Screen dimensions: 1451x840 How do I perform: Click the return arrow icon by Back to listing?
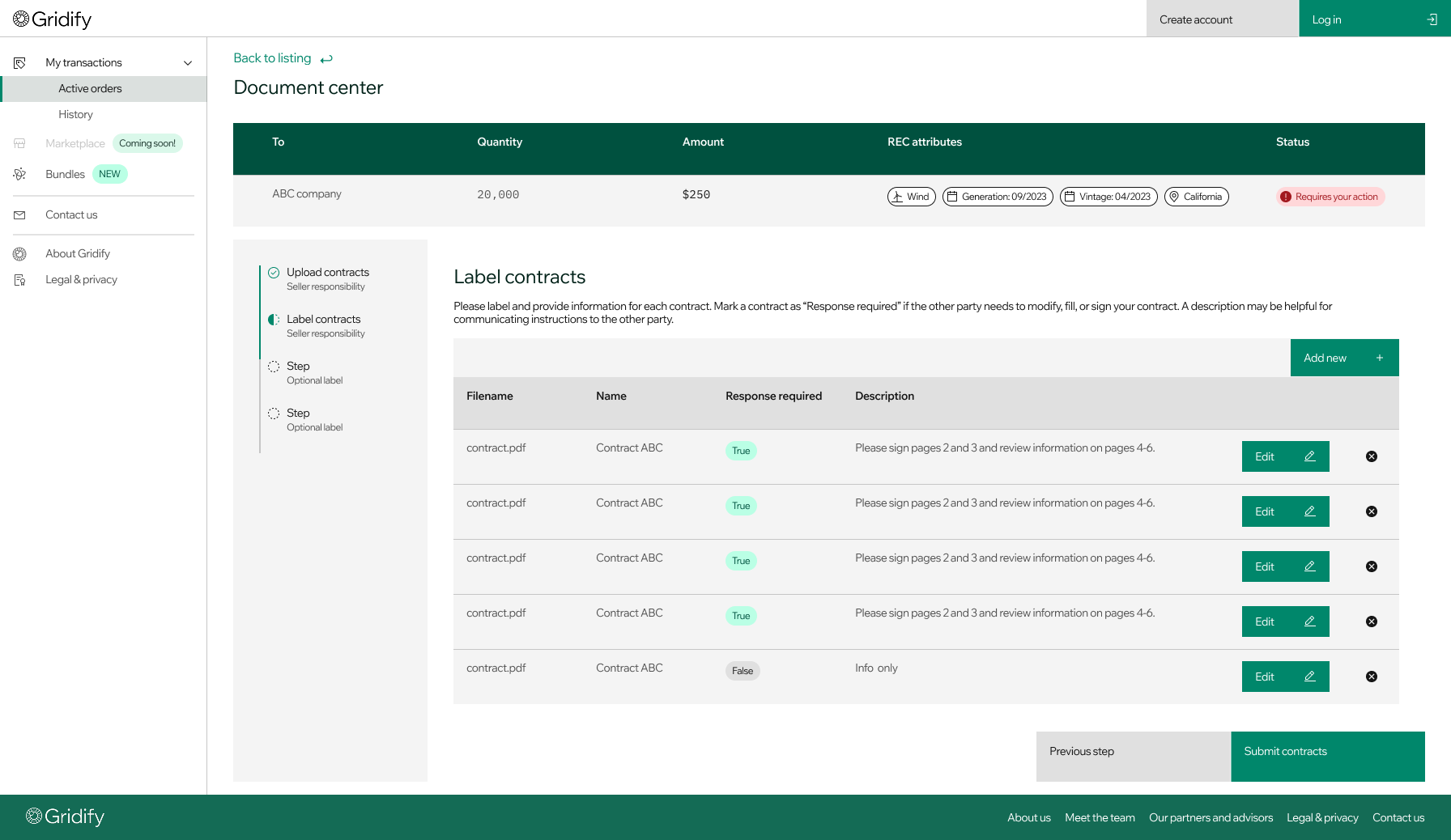pos(326,59)
